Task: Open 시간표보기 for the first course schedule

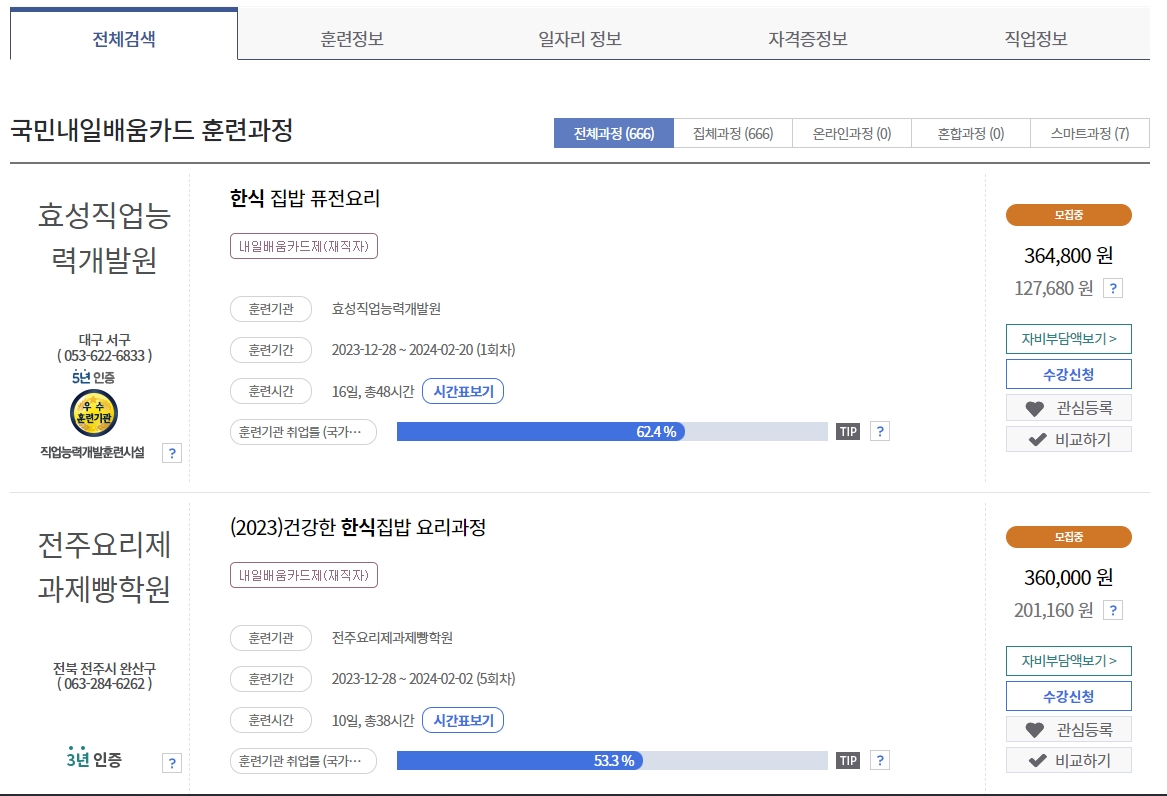Action: (462, 391)
